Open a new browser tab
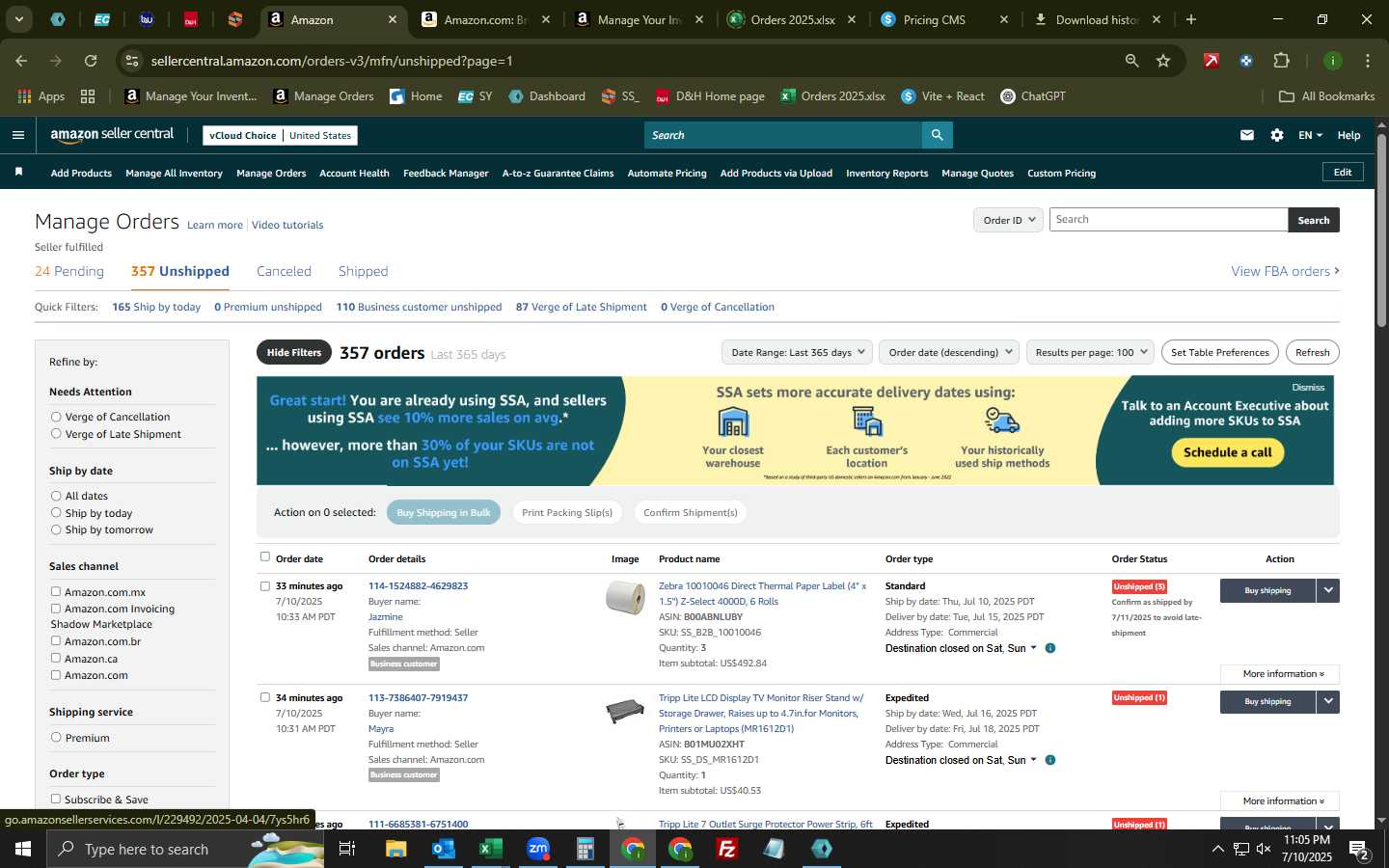Viewport: 1389px width, 868px height. click(x=1191, y=19)
